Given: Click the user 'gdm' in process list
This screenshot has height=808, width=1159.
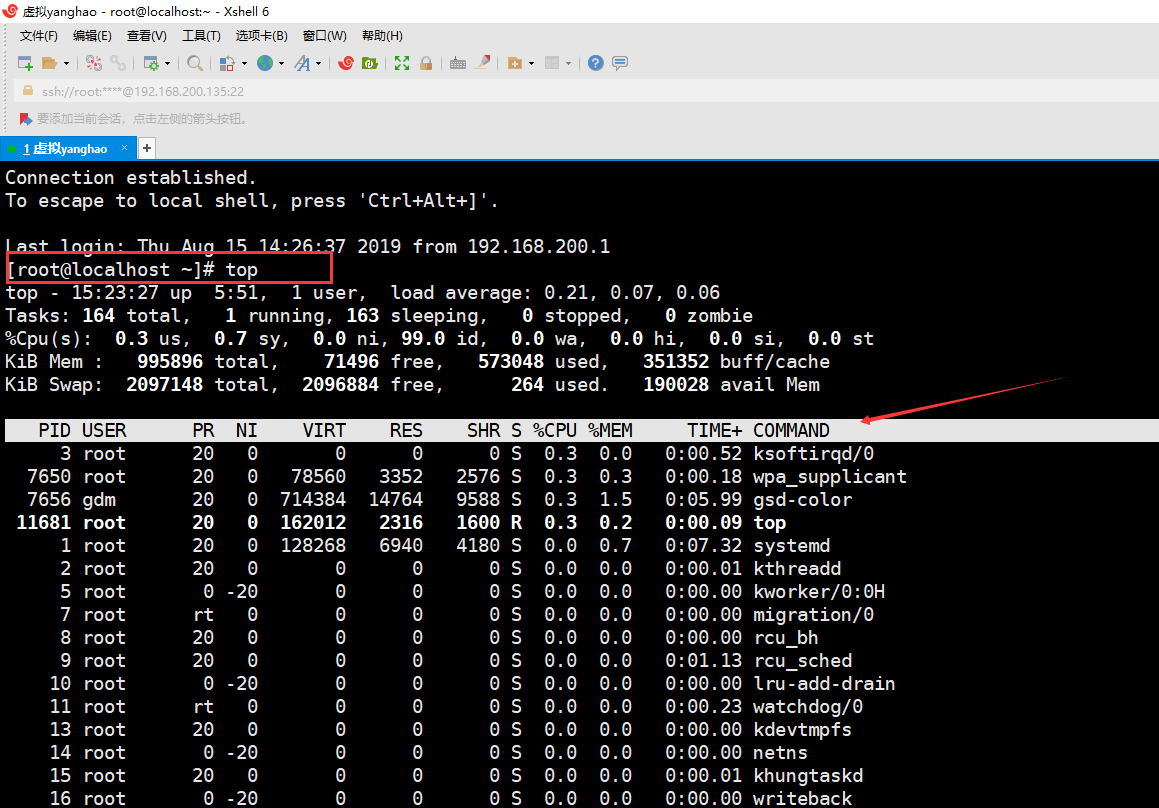Looking at the screenshot, I should click(x=99, y=500).
